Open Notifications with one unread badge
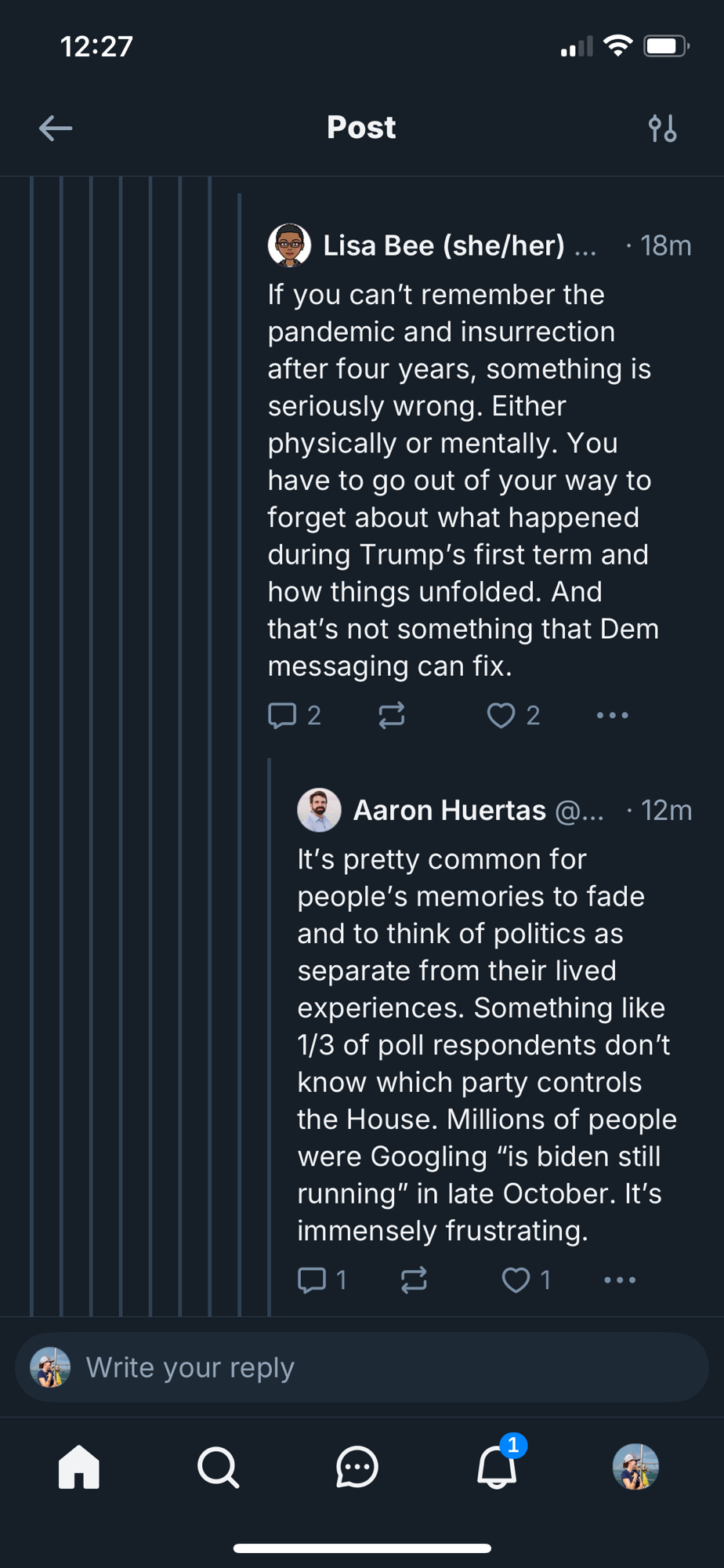Screen dimensions: 724x1568 [497, 1467]
